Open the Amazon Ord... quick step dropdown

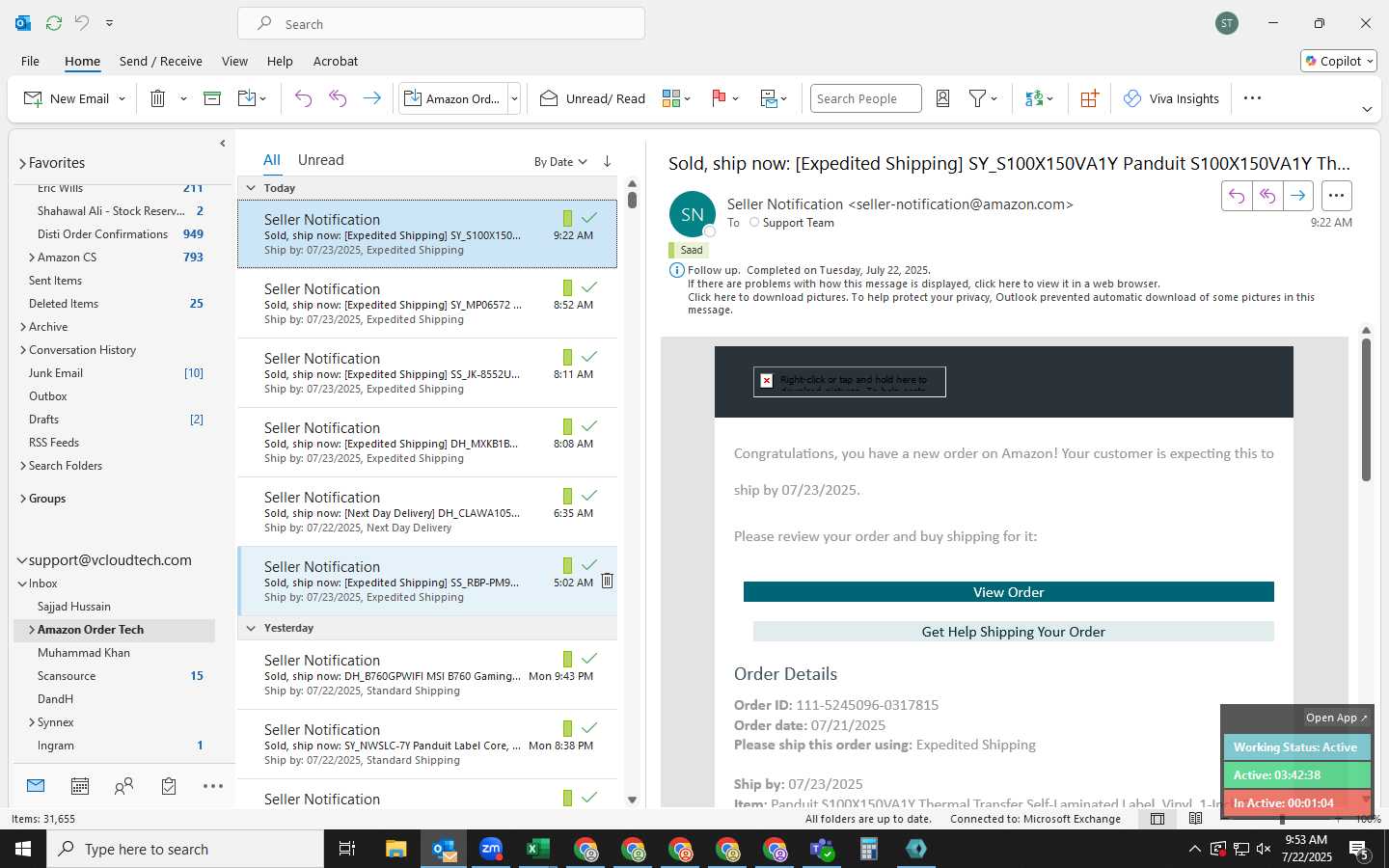(514, 98)
